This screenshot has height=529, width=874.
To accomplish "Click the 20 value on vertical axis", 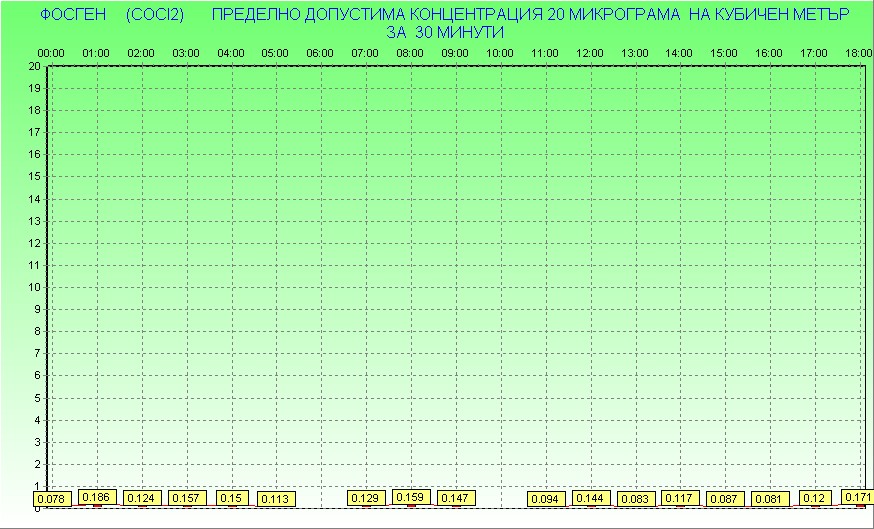I will (34, 66).
